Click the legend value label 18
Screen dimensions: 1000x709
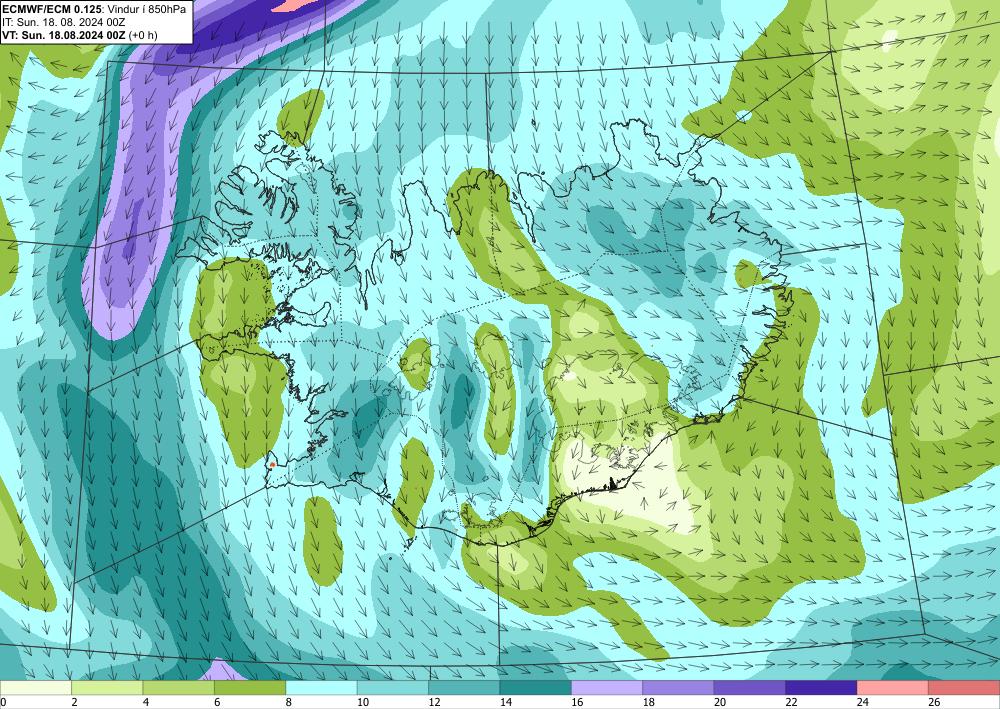pos(648,703)
